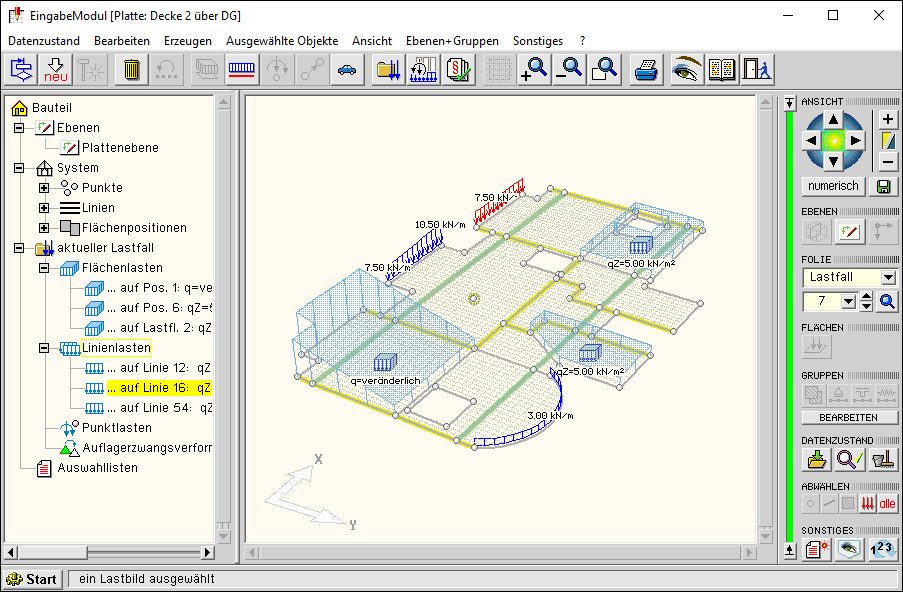
Task: Toggle the Plattenebene layer button under EBENEN
Action: [850, 232]
